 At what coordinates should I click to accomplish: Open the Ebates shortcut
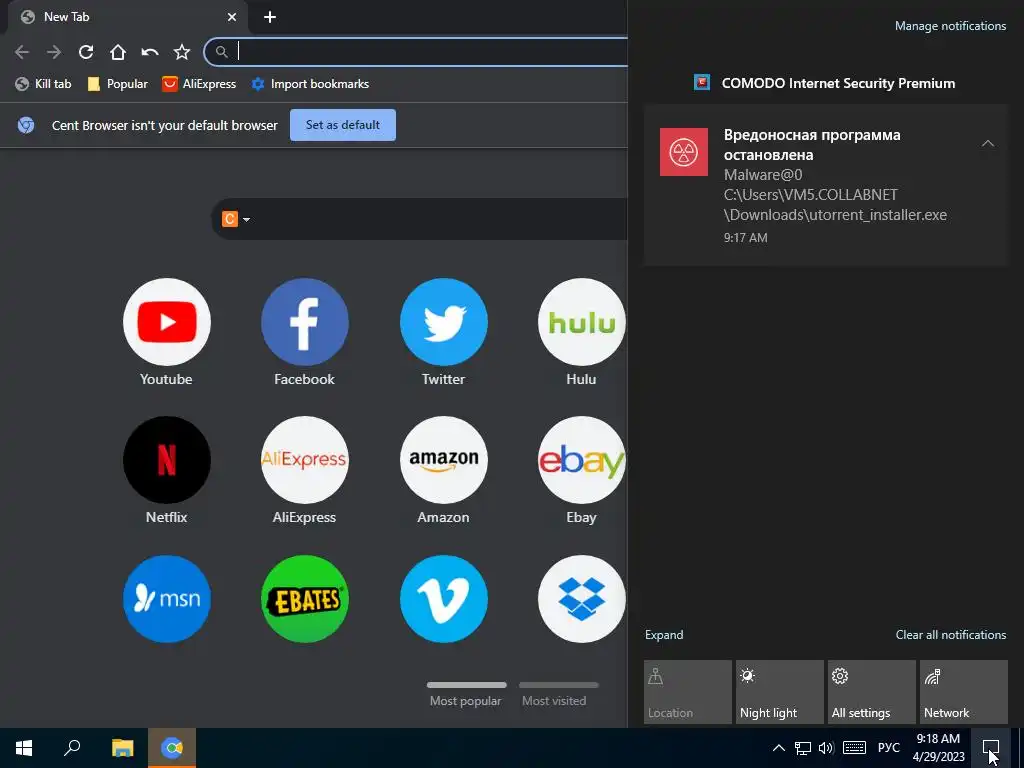tap(304, 599)
